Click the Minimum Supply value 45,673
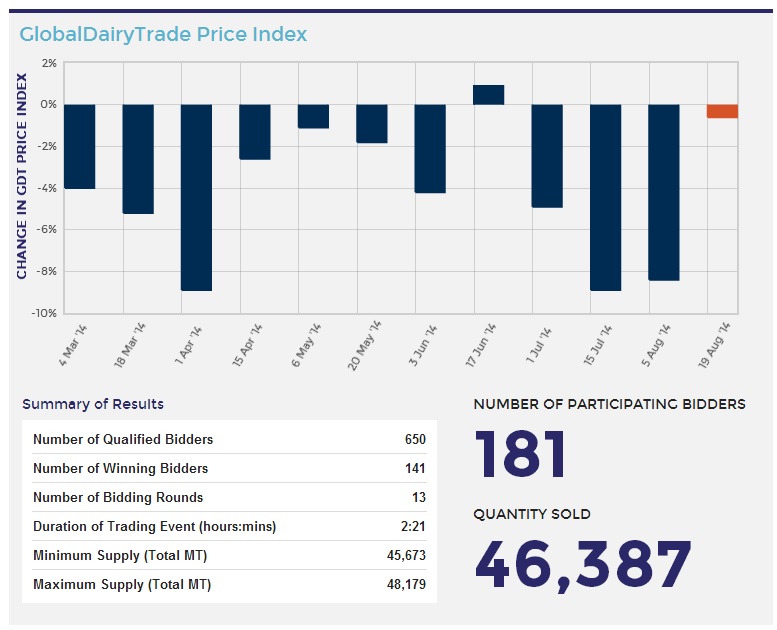 tap(405, 555)
